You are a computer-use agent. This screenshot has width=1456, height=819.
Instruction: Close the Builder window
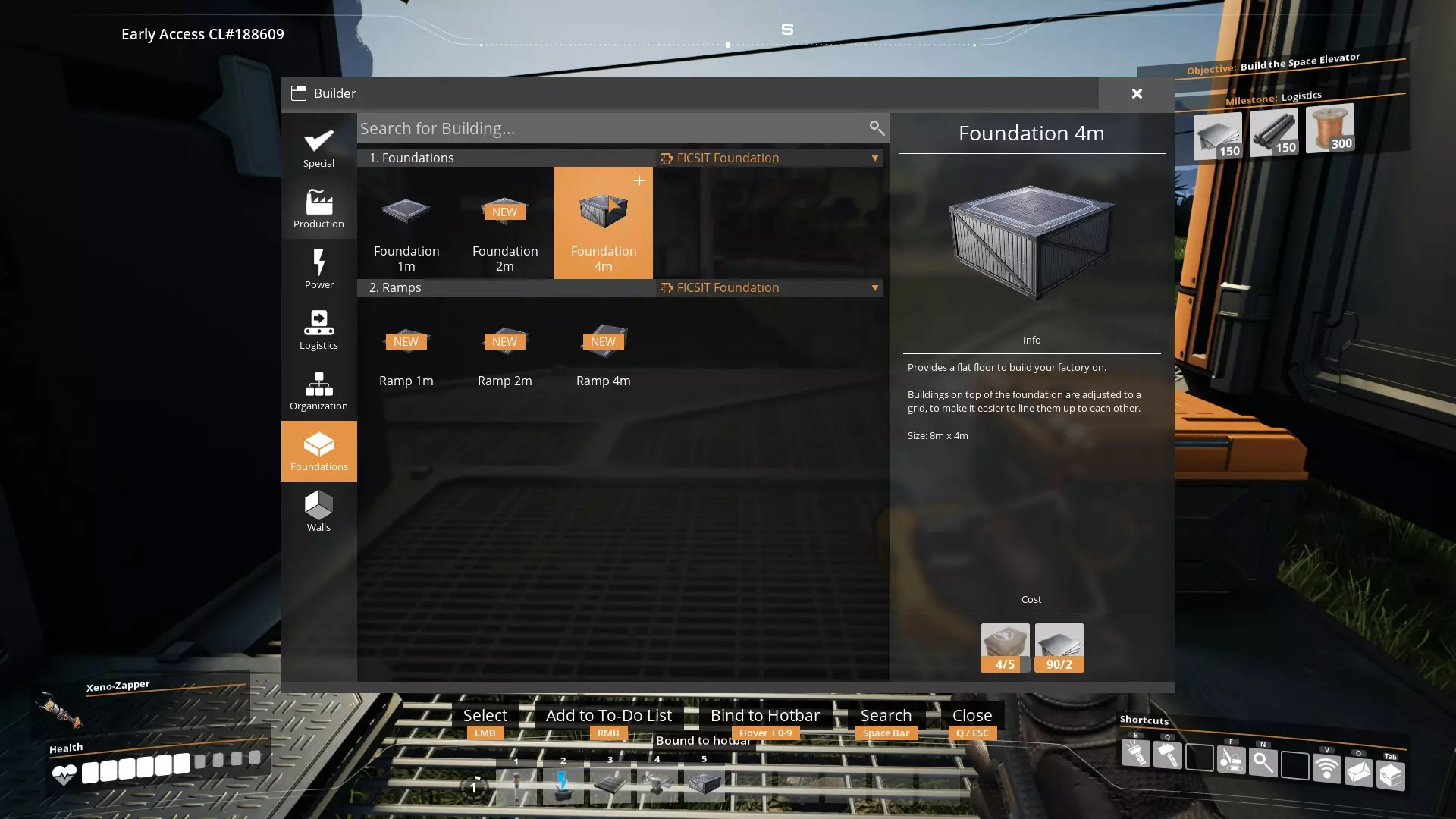1136,94
